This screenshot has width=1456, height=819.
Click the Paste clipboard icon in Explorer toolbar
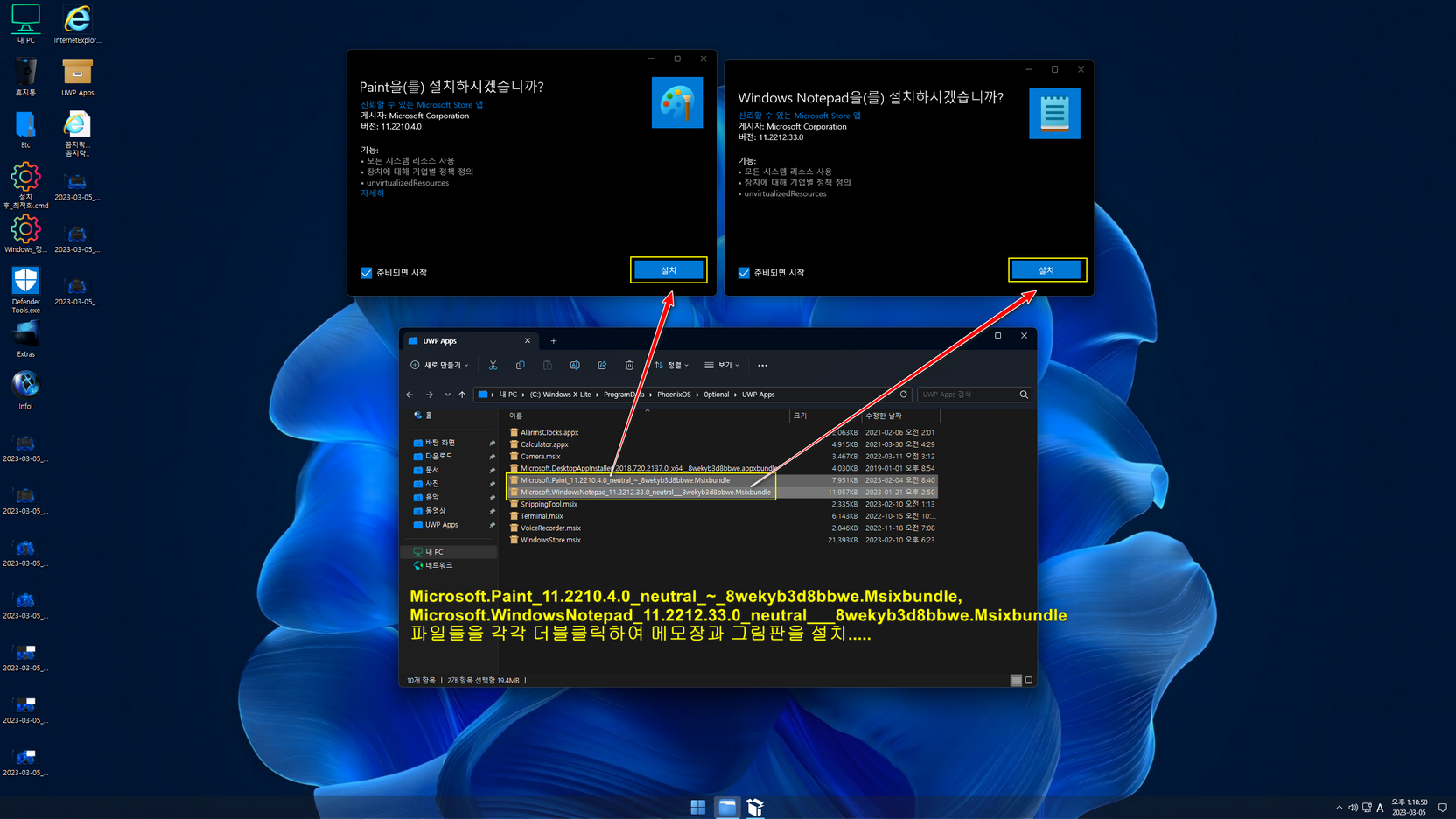(548, 365)
